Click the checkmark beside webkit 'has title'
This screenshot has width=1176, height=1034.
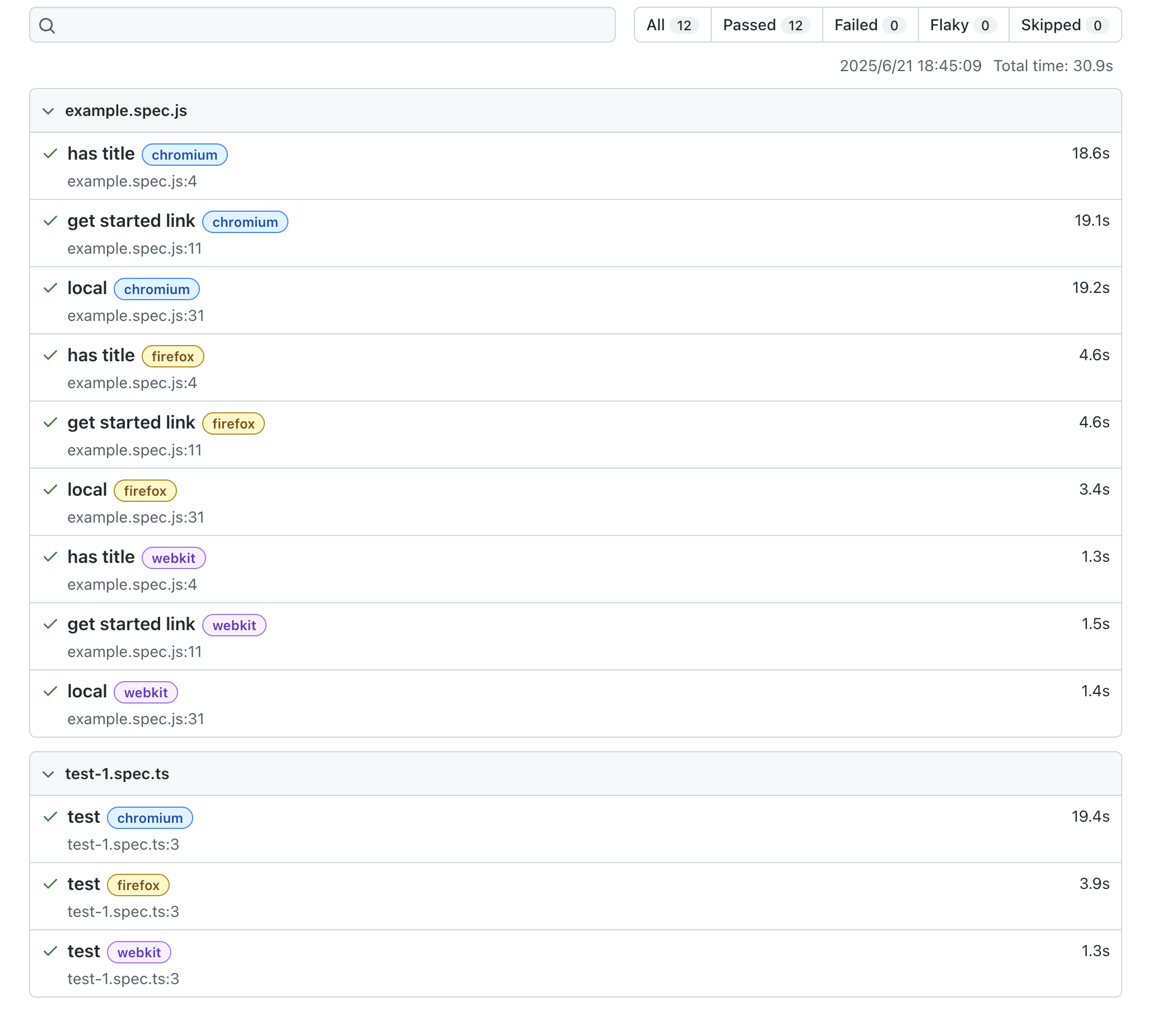(x=50, y=556)
